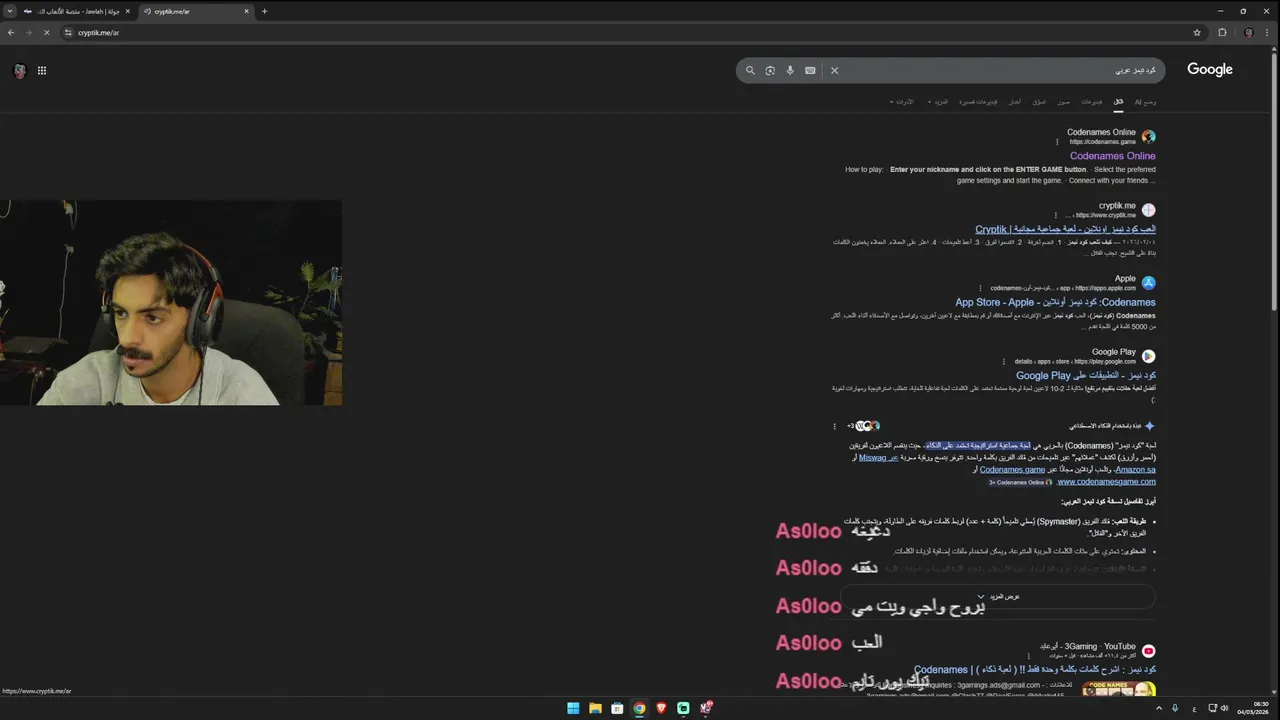The height and width of the screenshot is (720, 1280).
Task: Close the Jawlah browser tab
Action: (x=128, y=11)
